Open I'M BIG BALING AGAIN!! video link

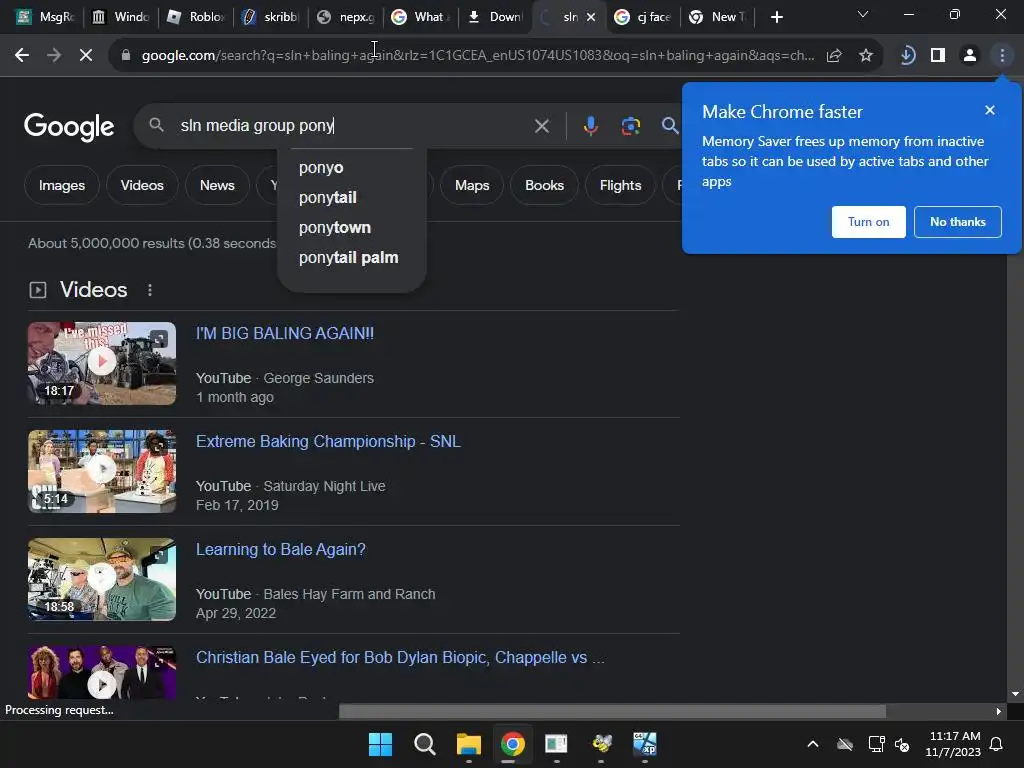[x=285, y=334]
